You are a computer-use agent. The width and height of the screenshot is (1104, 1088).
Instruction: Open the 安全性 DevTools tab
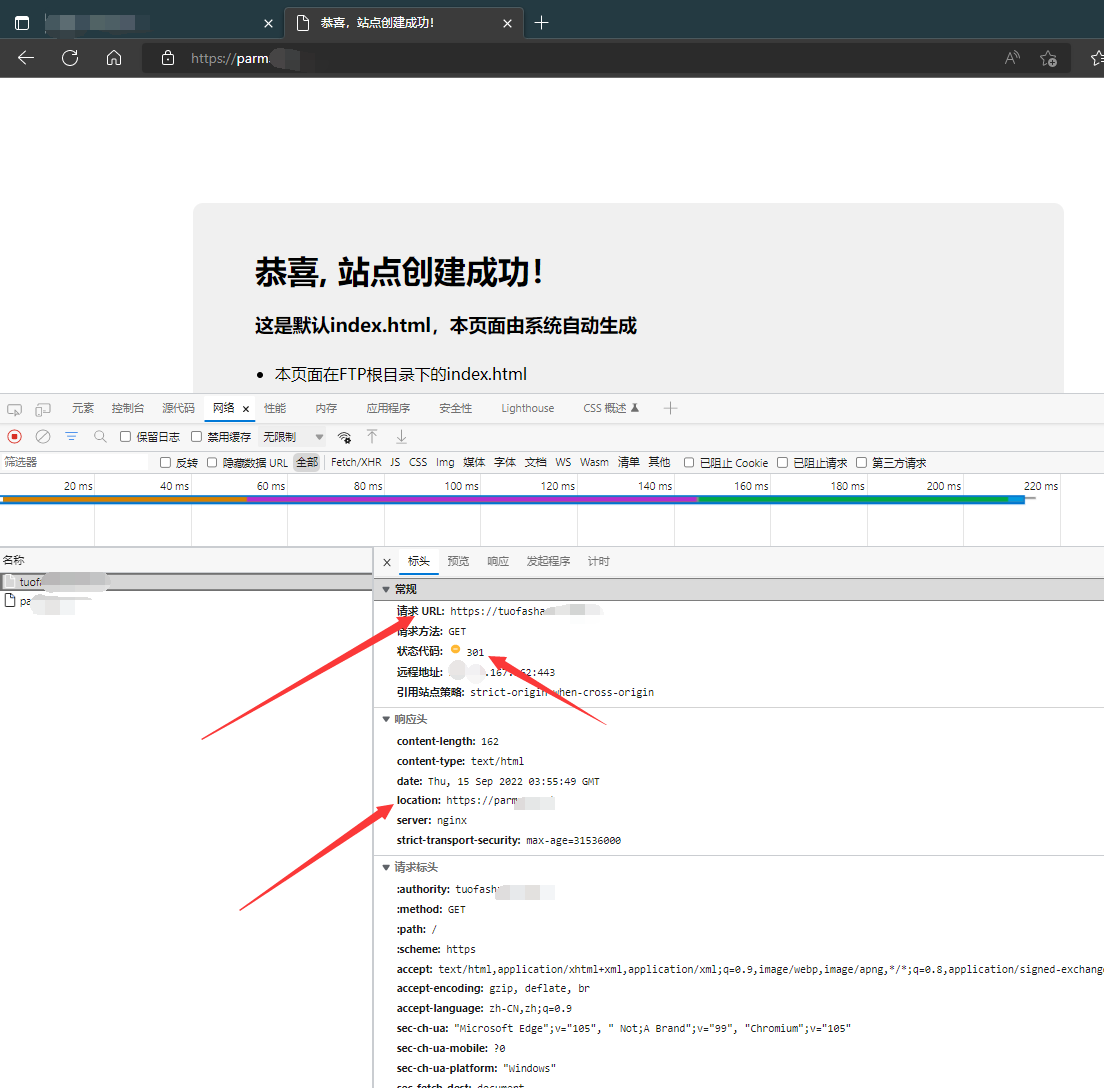[x=456, y=408]
